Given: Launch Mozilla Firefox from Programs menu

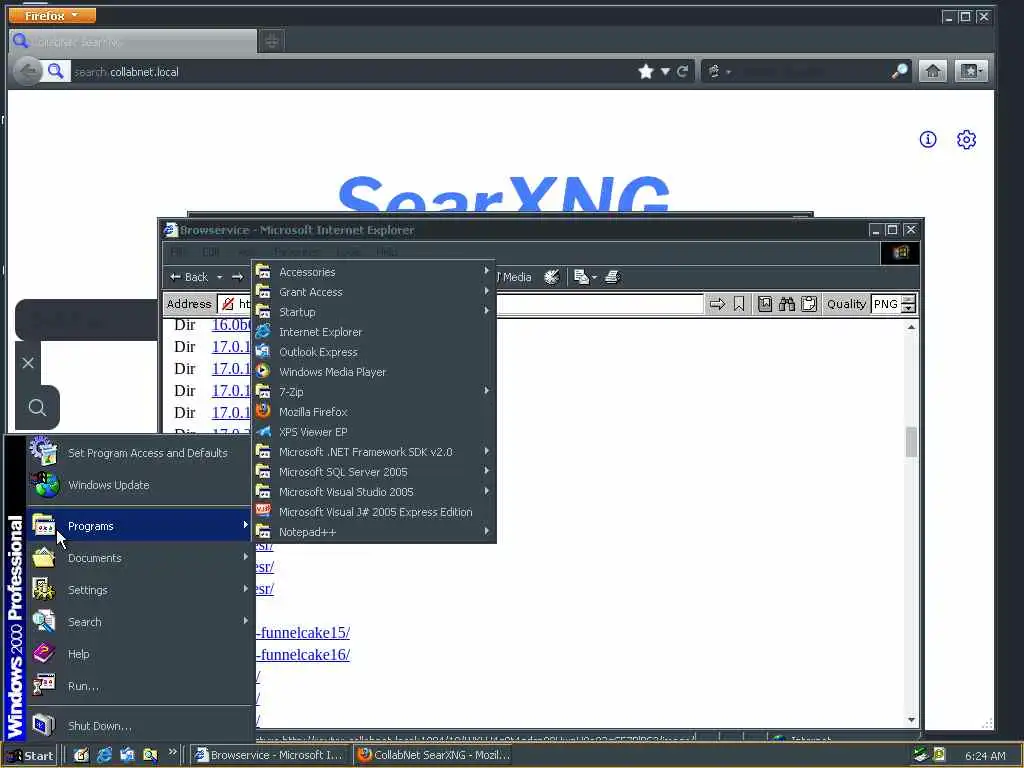Looking at the screenshot, I should click(x=374, y=412).
